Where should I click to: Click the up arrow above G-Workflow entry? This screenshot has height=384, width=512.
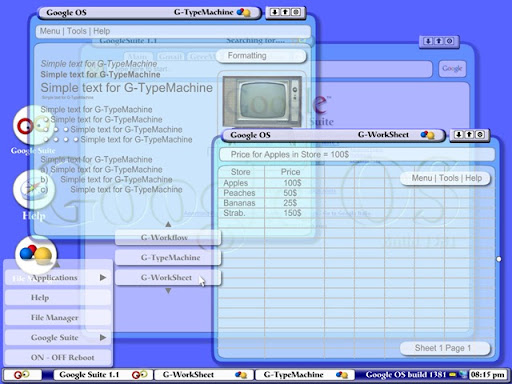pos(168,224)
